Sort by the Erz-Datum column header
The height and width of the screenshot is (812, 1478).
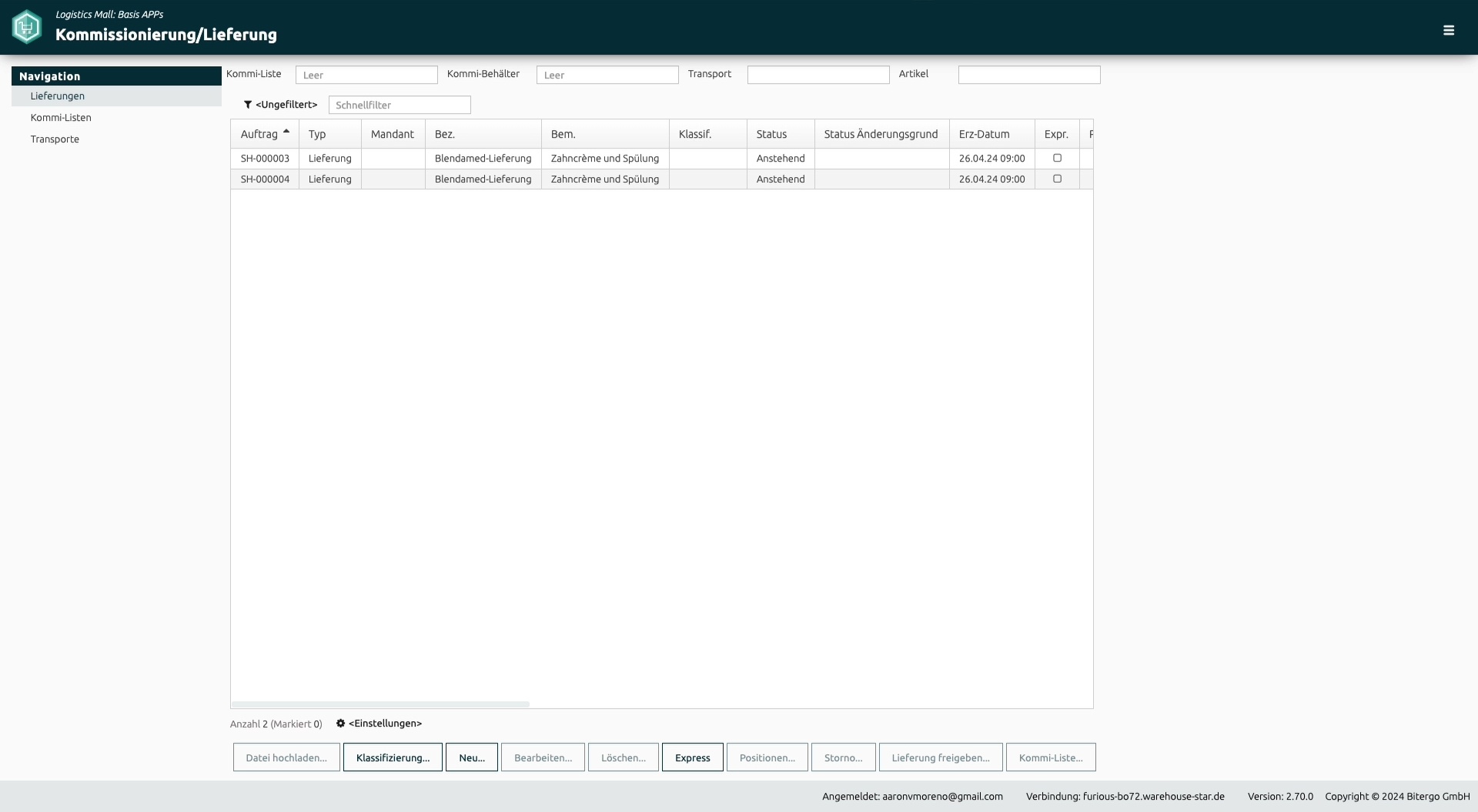tap(992, 134)
